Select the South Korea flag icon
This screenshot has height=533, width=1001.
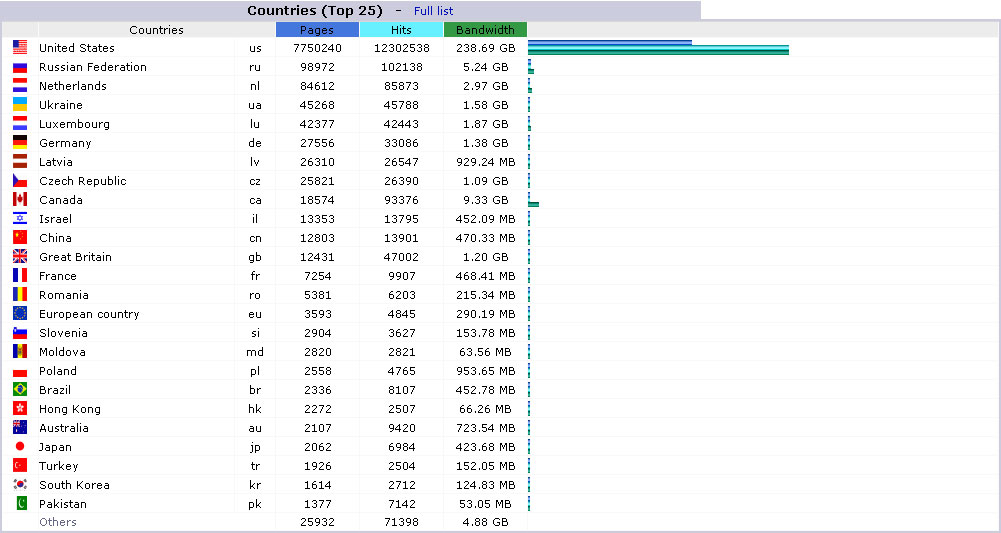click(20, 485)
